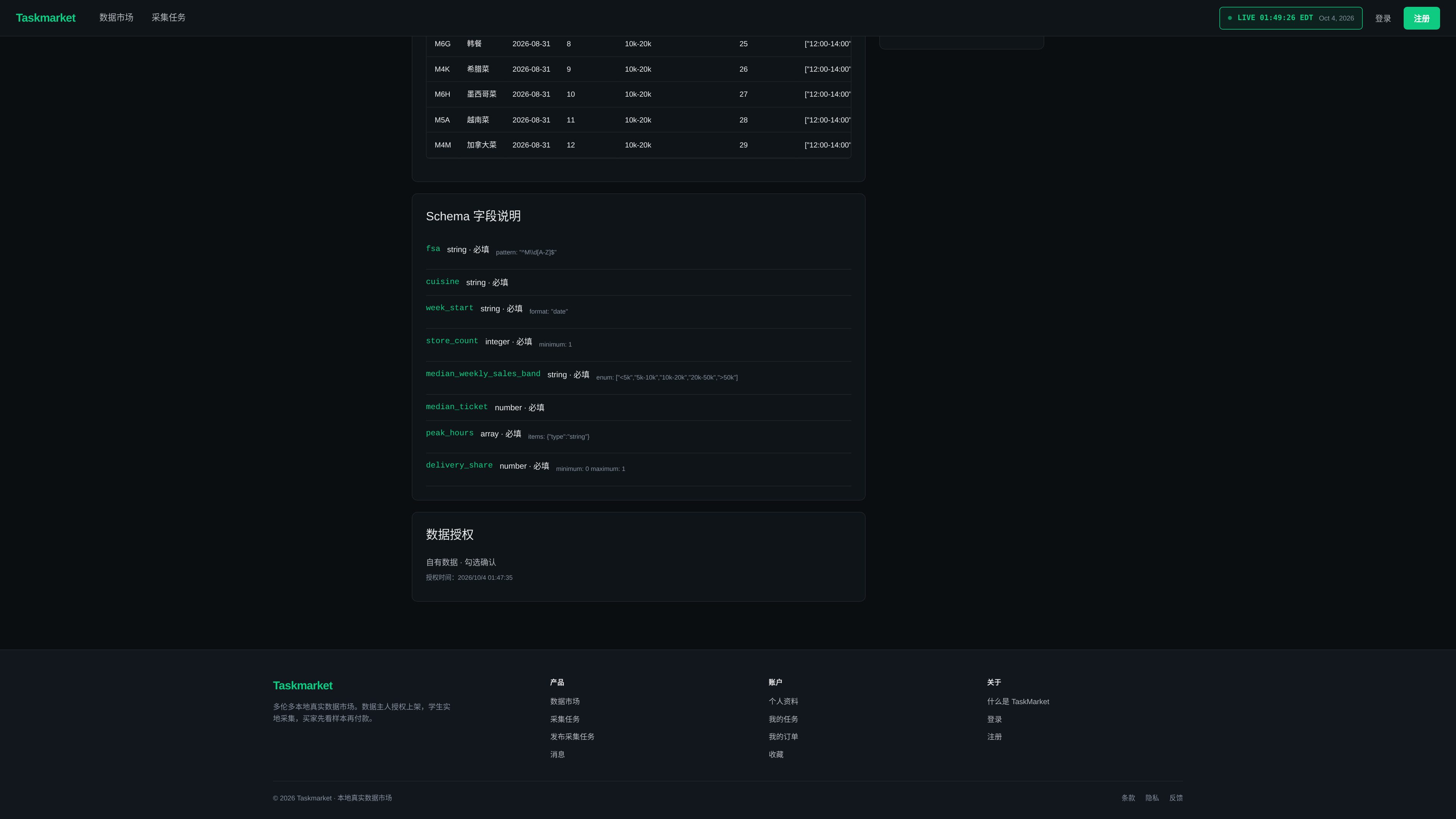The width and height of the screenshot is (1456, 819).
Task: Open footer 发布采集任务 link
Action: [572, 736]
